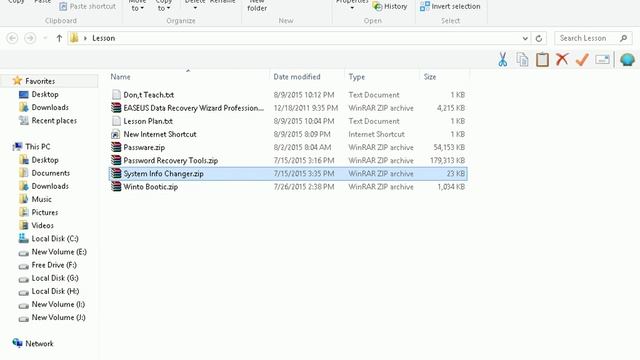
Task: Open the Move to dropdown
Action: click(x=137, y=6)
